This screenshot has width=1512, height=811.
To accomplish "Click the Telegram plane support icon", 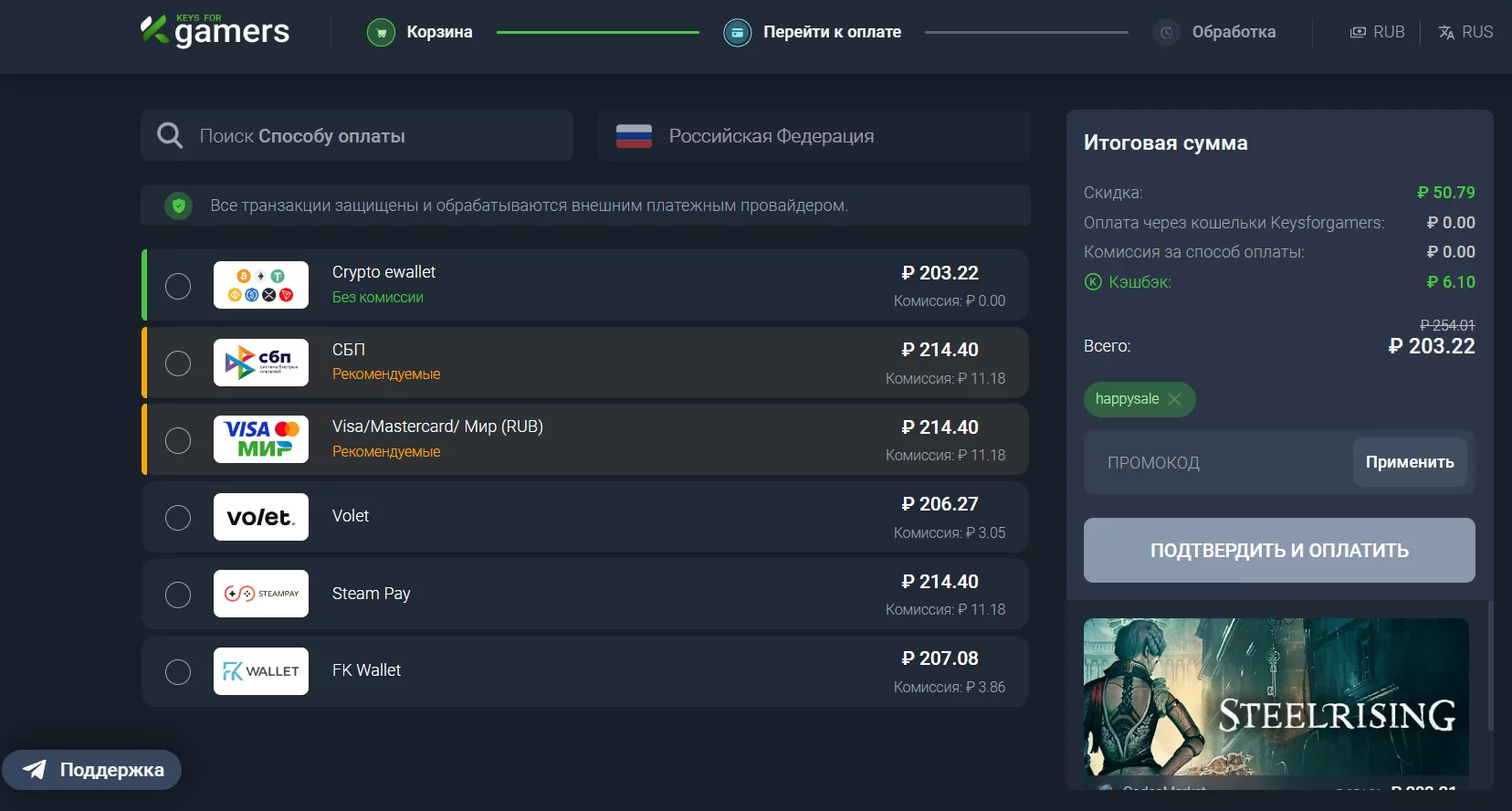I will tap(35, 770).
